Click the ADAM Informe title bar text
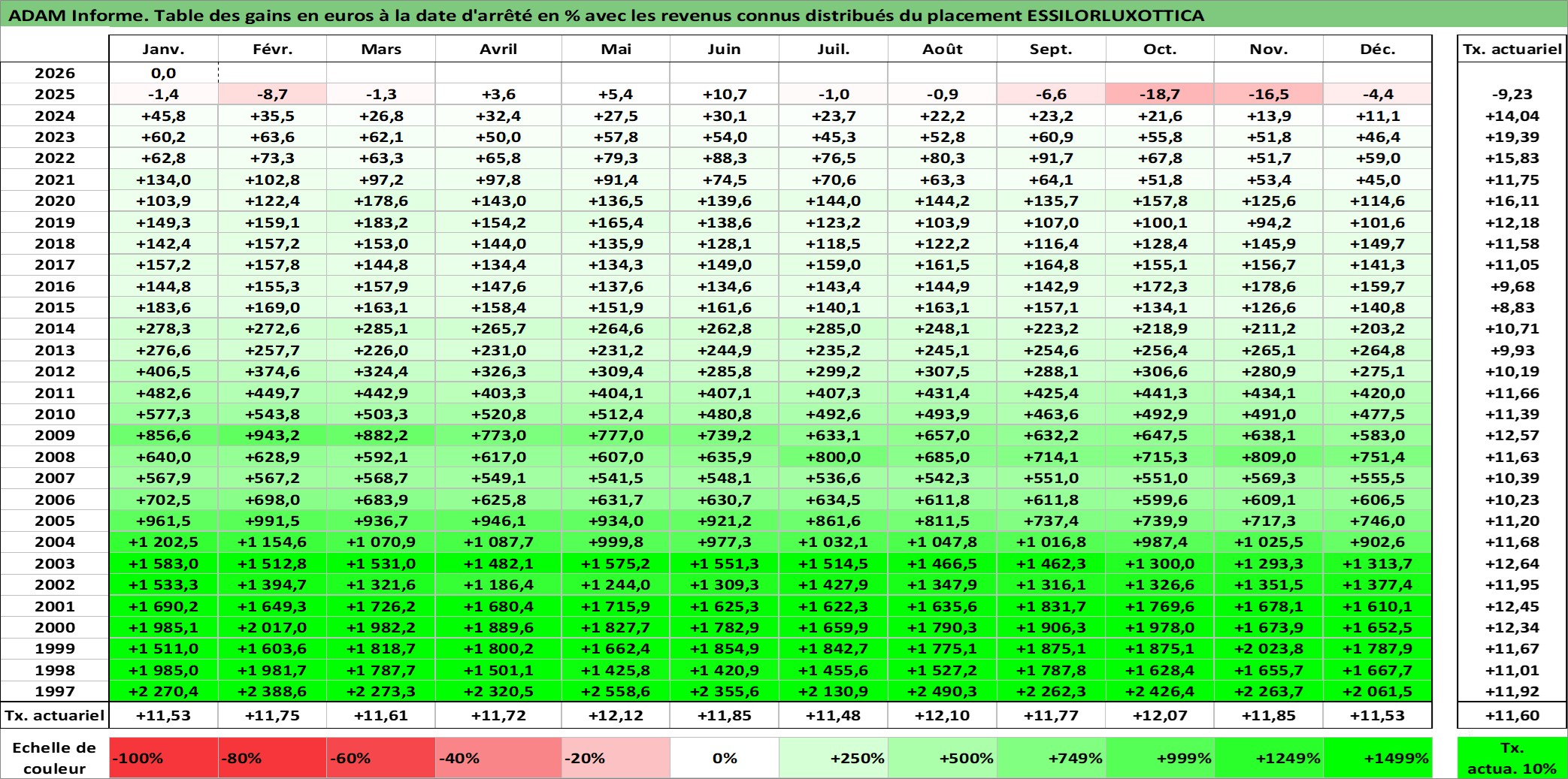Image resolution: width=1568 pixels, height=779 pixels. [606, 15]
